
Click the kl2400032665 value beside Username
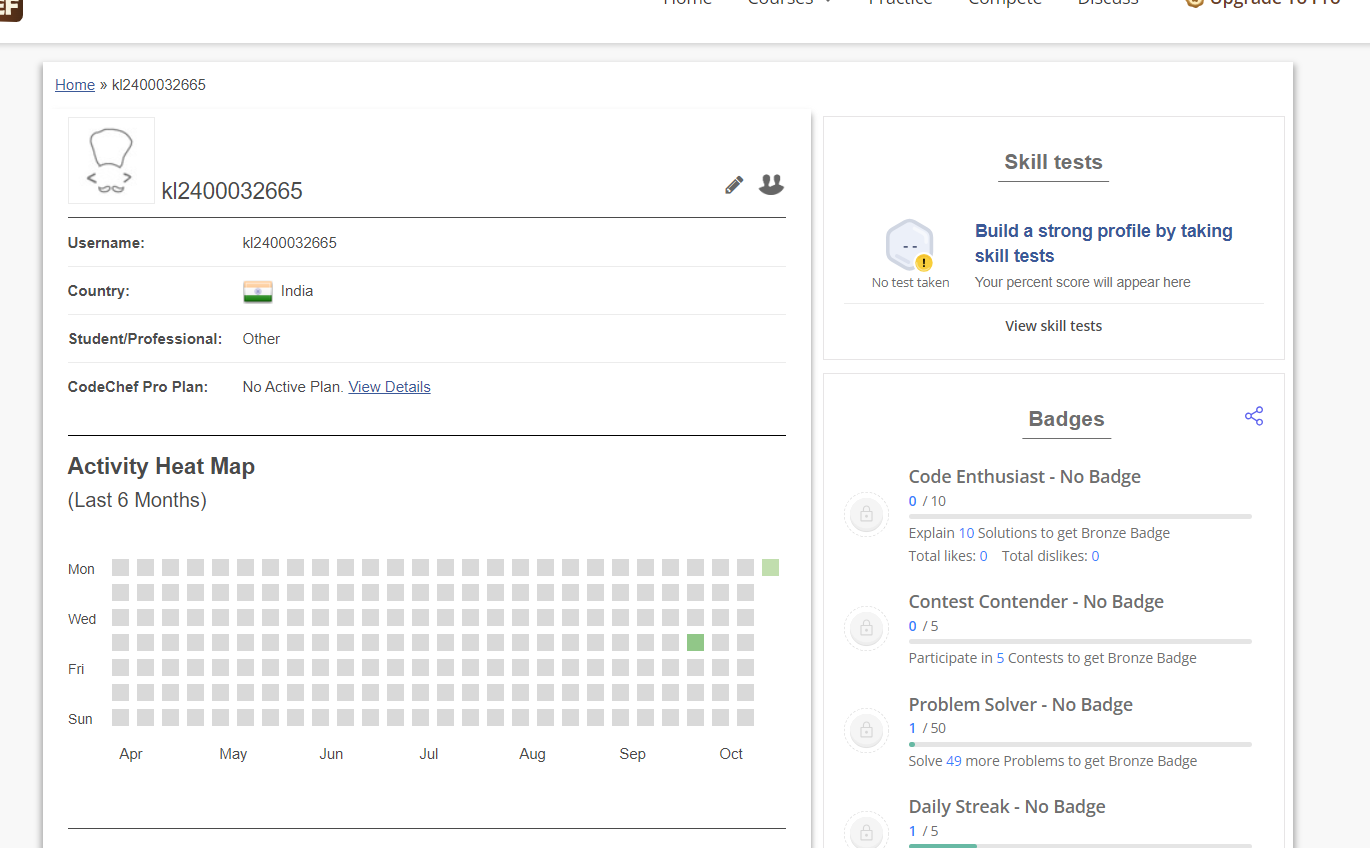pyautogui.click(x=290, y=243)
